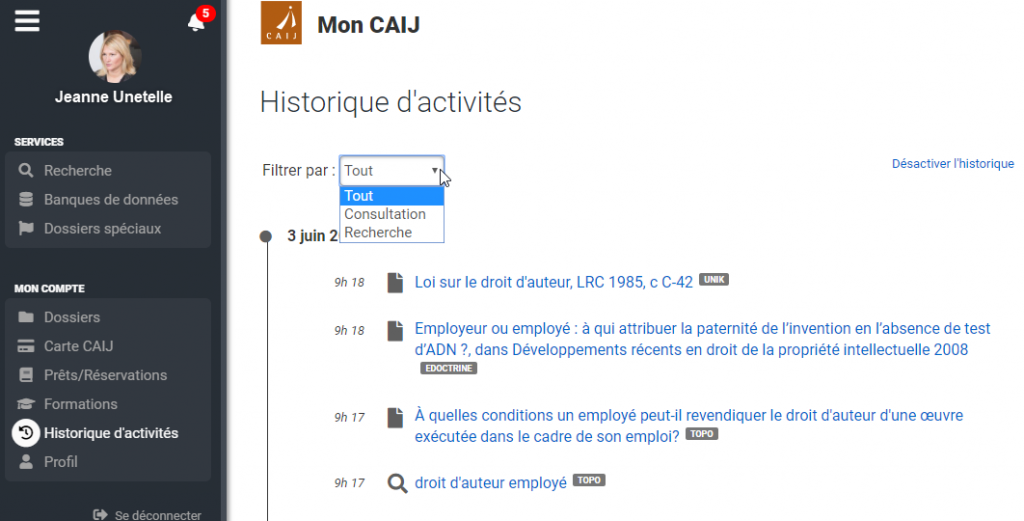Image resolution: width=1024 pixels, height=521 pixels.
Task: Pick the highlighted Tout filter option
Action: click(x=359, y=196)
